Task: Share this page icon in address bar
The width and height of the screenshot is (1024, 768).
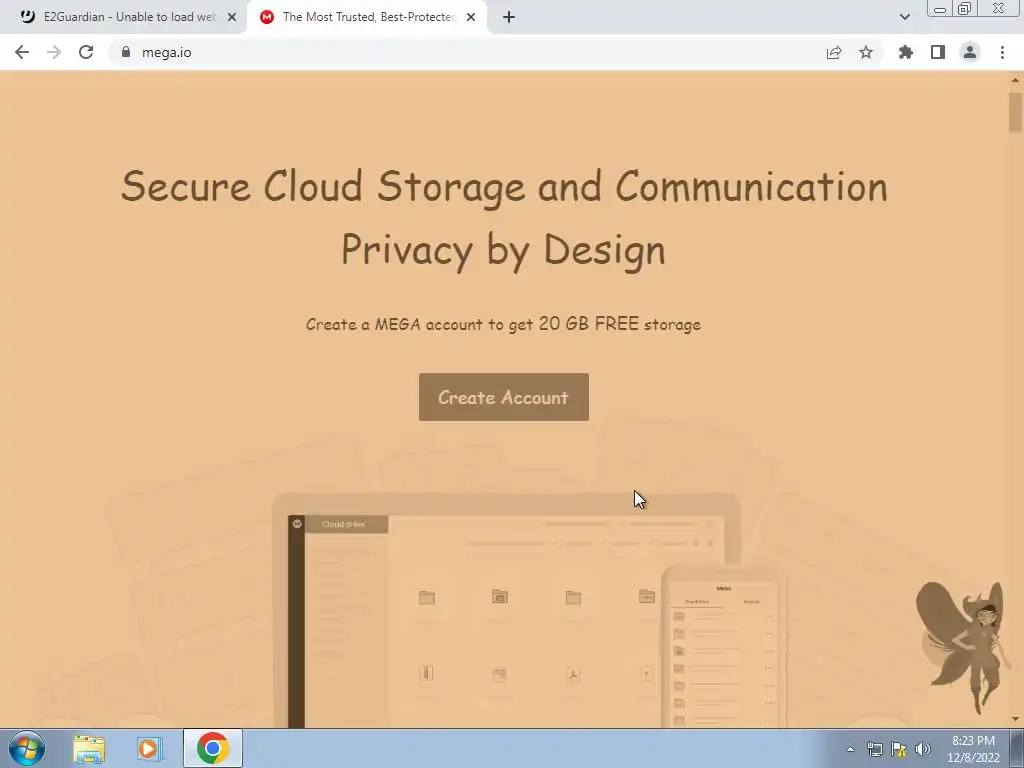Action: click(x=834, y=52)
